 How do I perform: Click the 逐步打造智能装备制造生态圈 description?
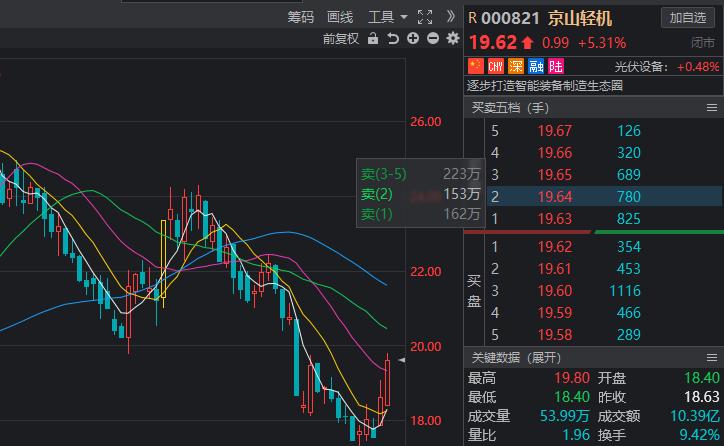[545, 86]
